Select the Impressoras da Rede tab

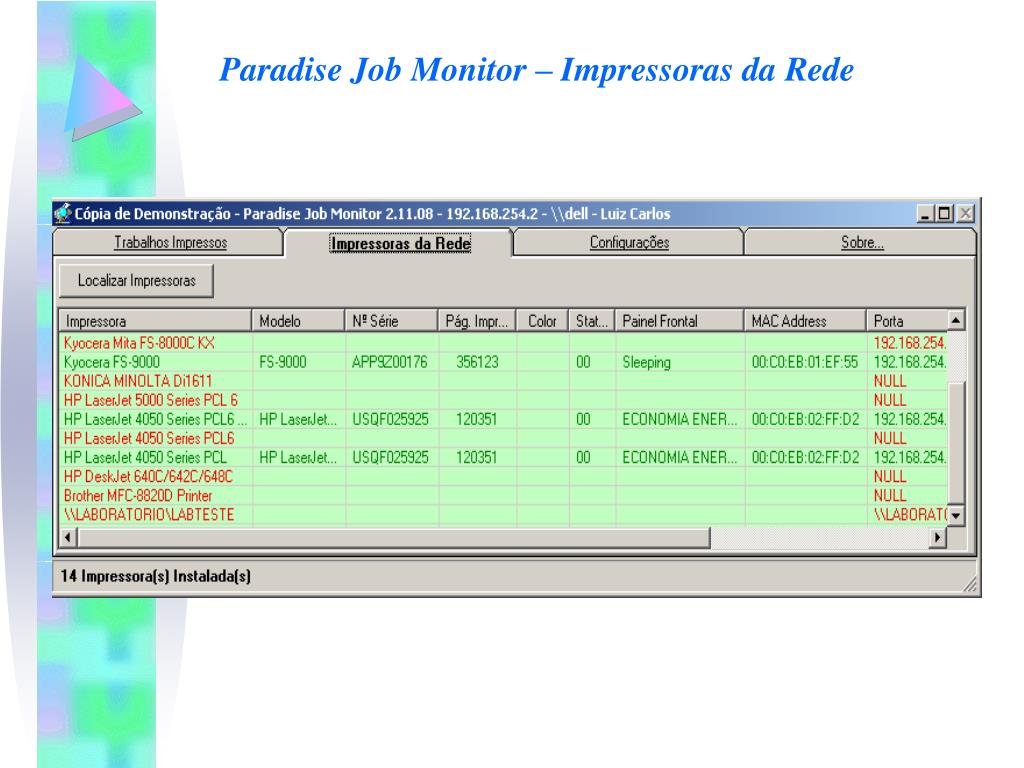click(x=400, y=244)
